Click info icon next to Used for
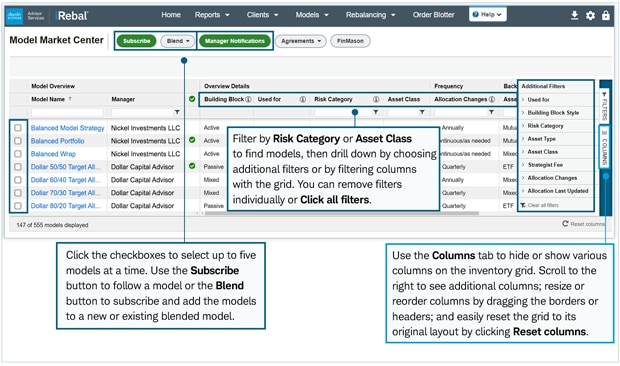 coord(302,99)
